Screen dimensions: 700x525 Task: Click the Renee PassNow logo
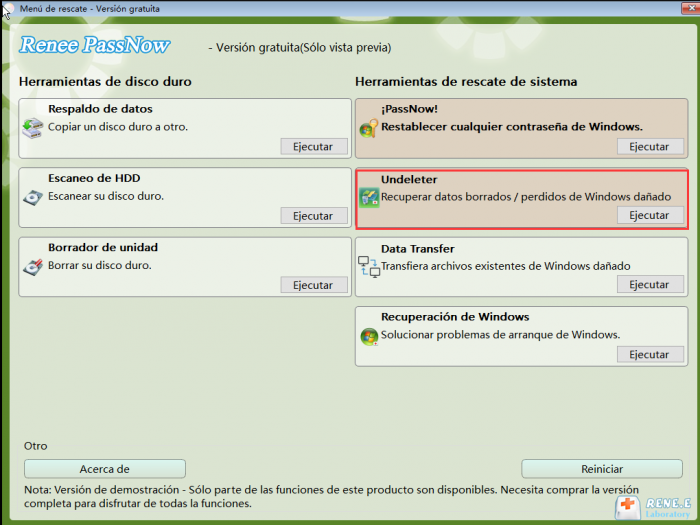tap(94, 45)
